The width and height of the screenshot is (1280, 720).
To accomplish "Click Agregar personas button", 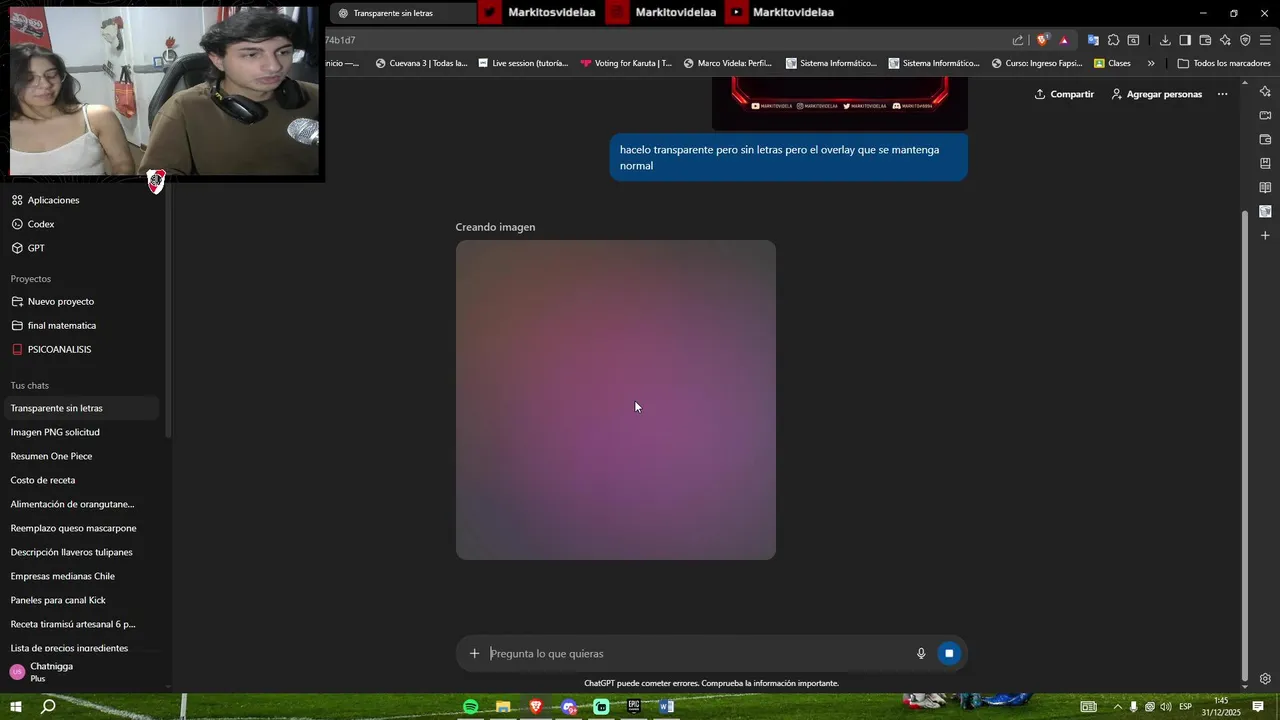I will [1156, 94].
